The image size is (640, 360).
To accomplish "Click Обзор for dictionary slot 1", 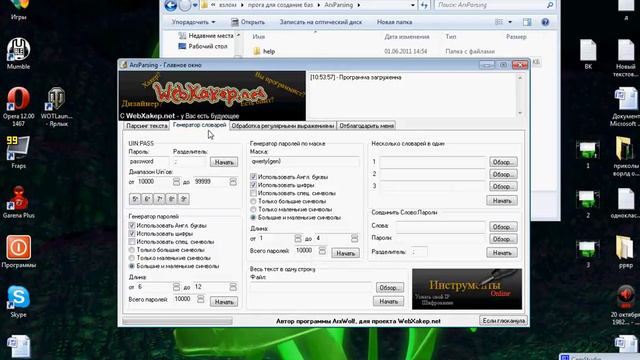I will [x=503, y=162].
